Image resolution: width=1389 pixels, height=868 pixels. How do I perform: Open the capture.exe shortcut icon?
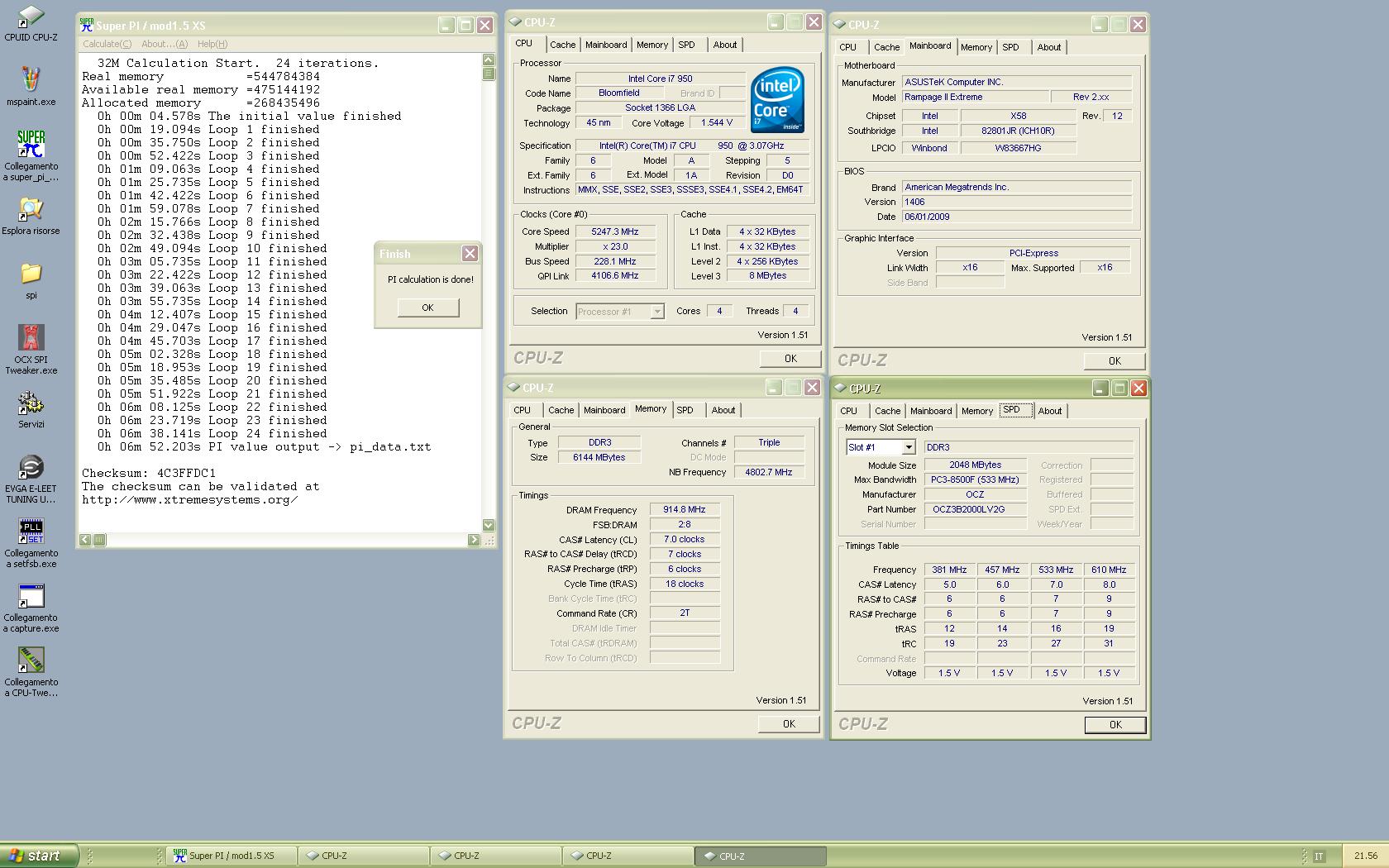(x=31, y=596)
